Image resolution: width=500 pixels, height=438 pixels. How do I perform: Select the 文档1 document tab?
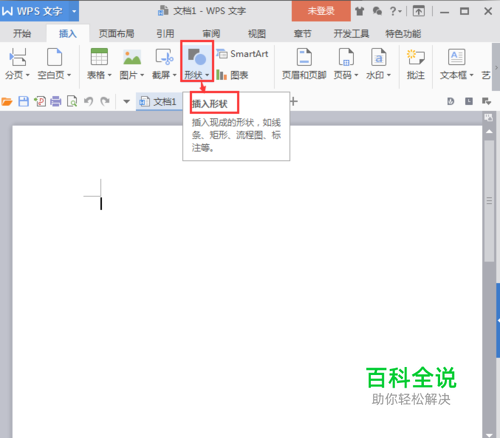tap(159, 102)
